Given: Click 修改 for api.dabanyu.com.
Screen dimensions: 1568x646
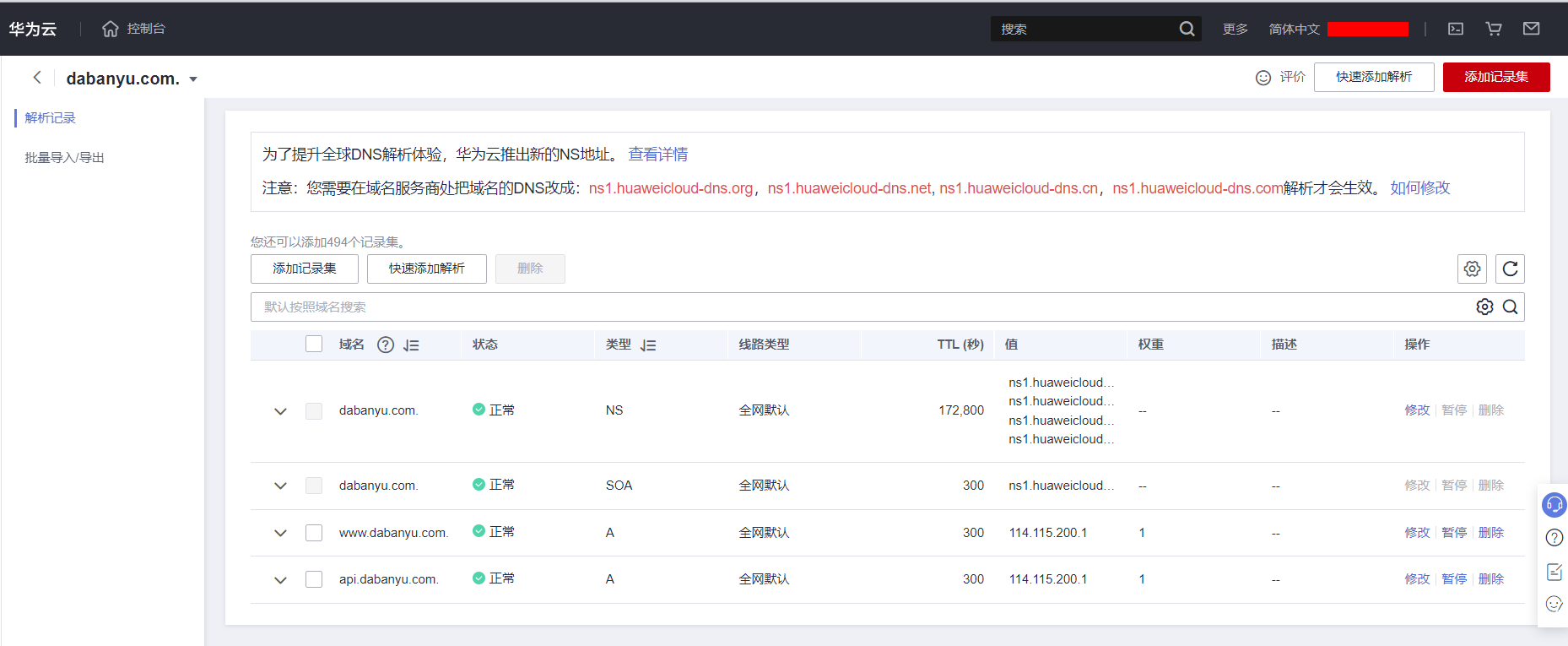Looking at the screenshot, I should tap(1417, 578).
